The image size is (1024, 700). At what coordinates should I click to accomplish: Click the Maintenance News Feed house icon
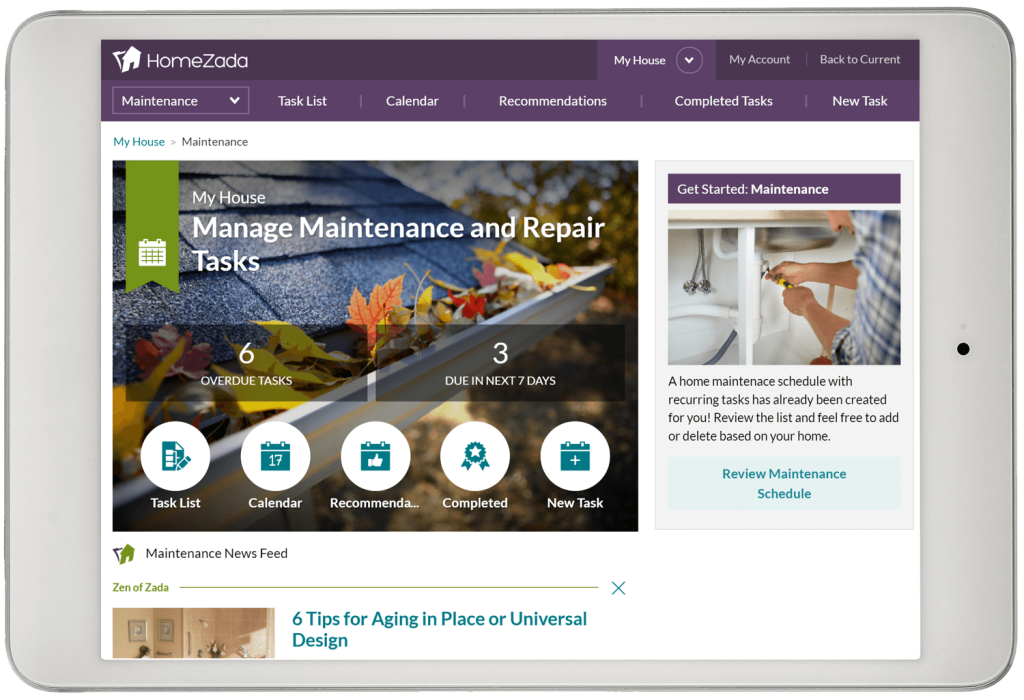[x=123, y=554]
